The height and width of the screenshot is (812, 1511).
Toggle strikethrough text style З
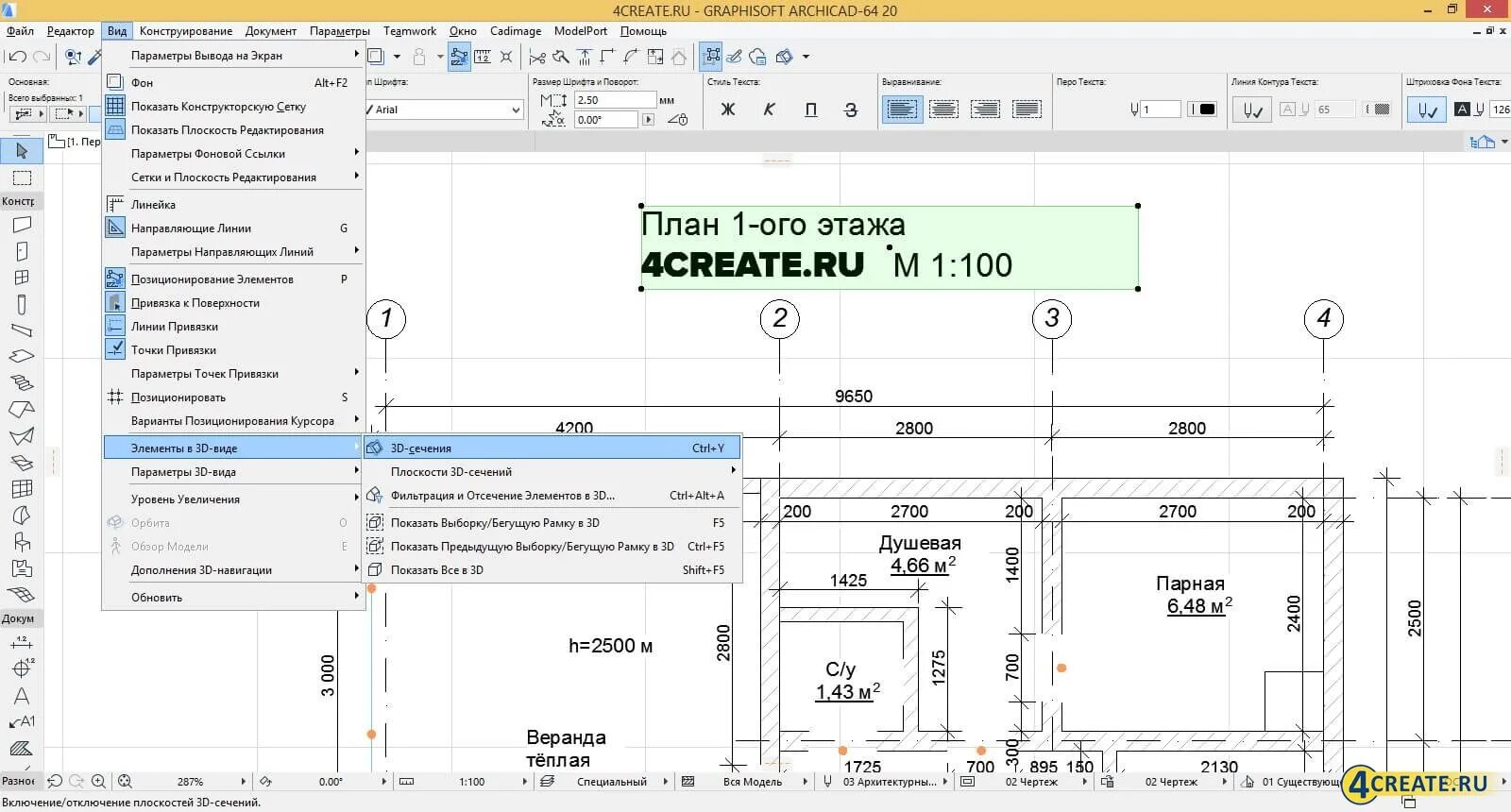[x=851, y=110]
